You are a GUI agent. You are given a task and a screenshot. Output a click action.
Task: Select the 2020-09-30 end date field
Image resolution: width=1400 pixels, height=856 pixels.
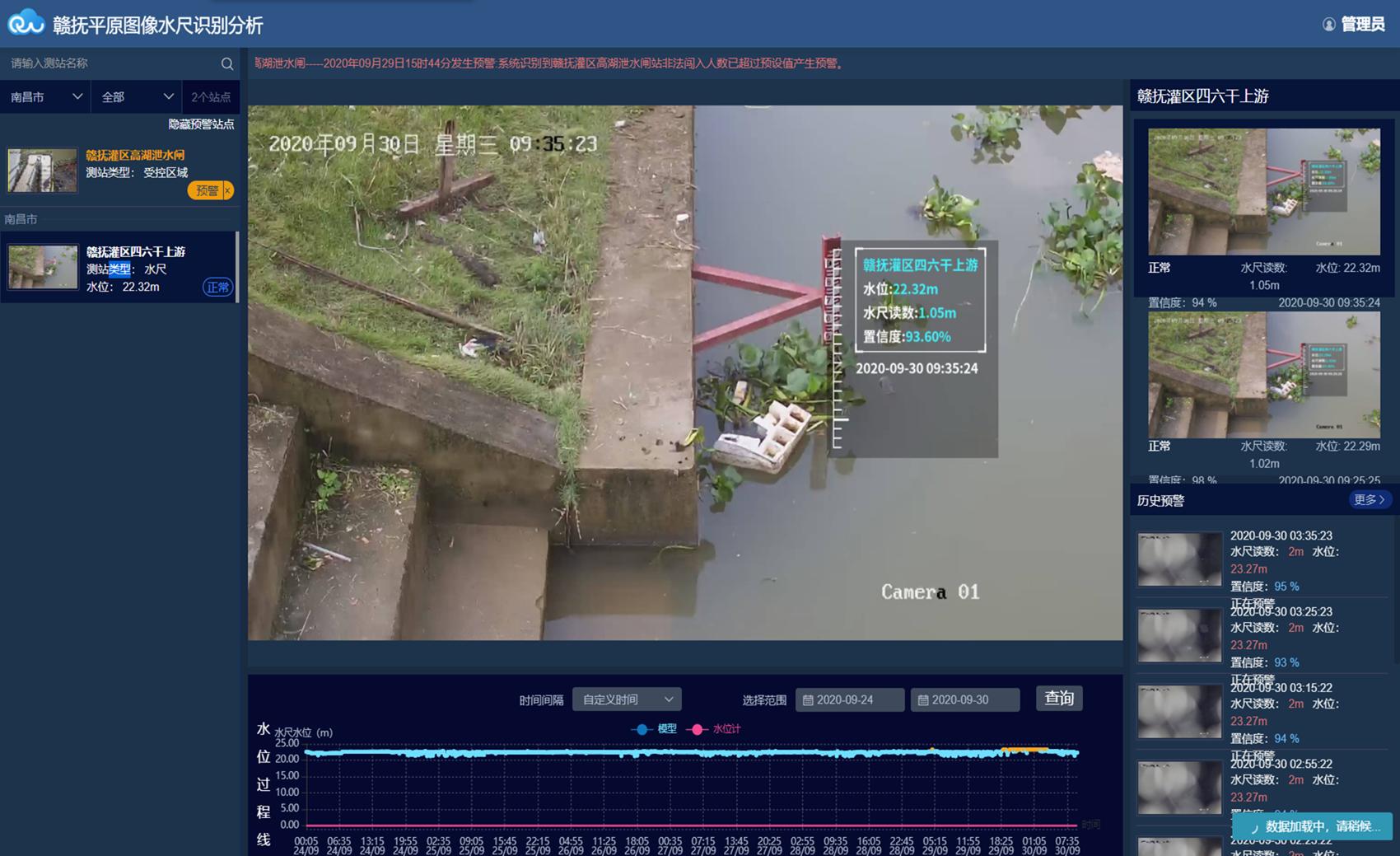[965, 699]
